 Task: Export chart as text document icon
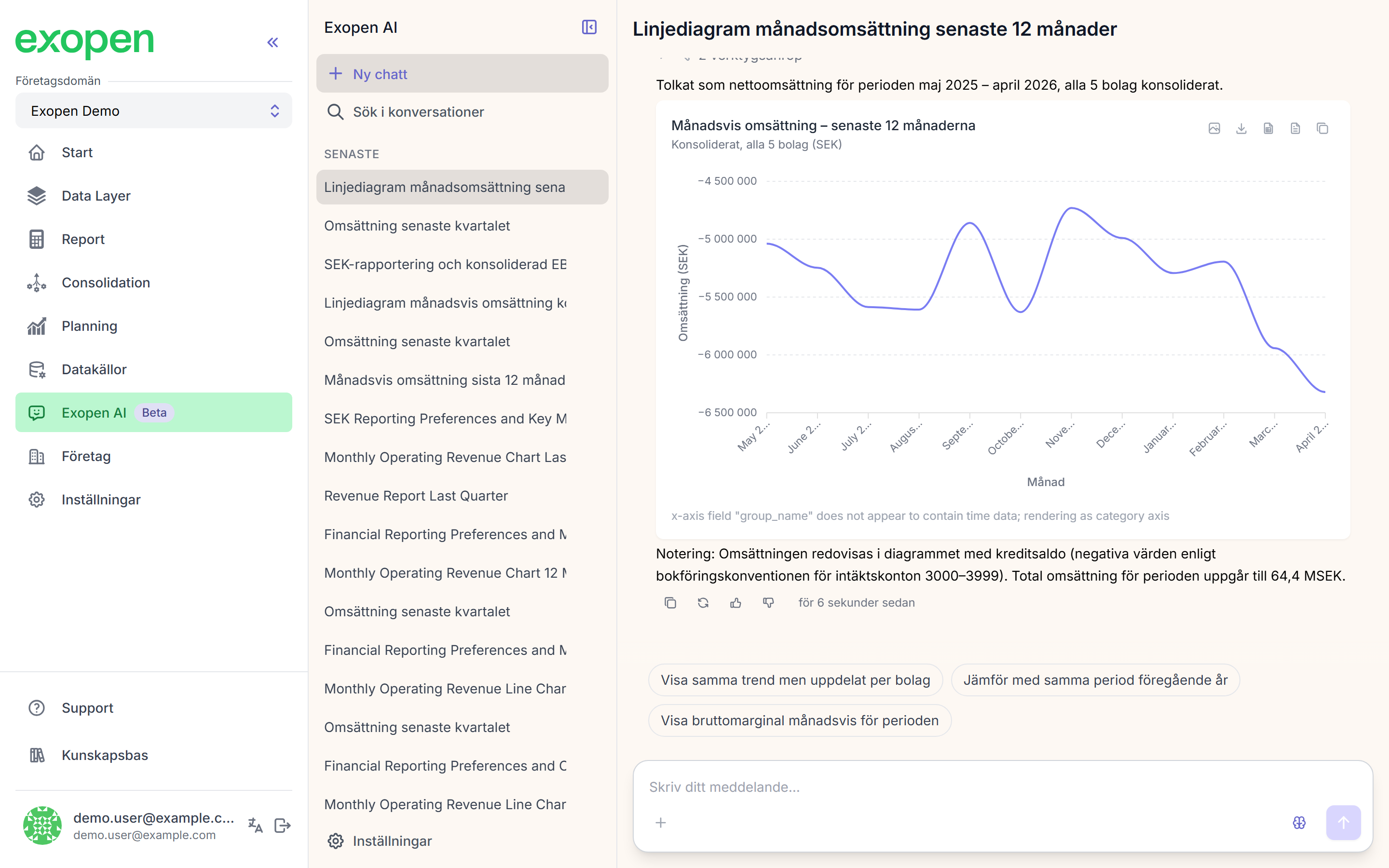1295,128
